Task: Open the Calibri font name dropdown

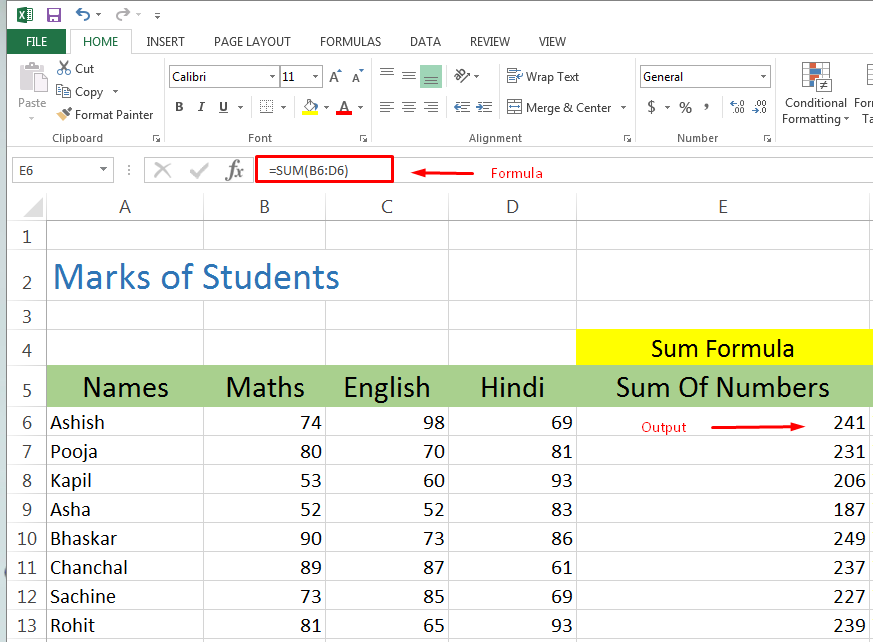Action: [x=272, y=77]
